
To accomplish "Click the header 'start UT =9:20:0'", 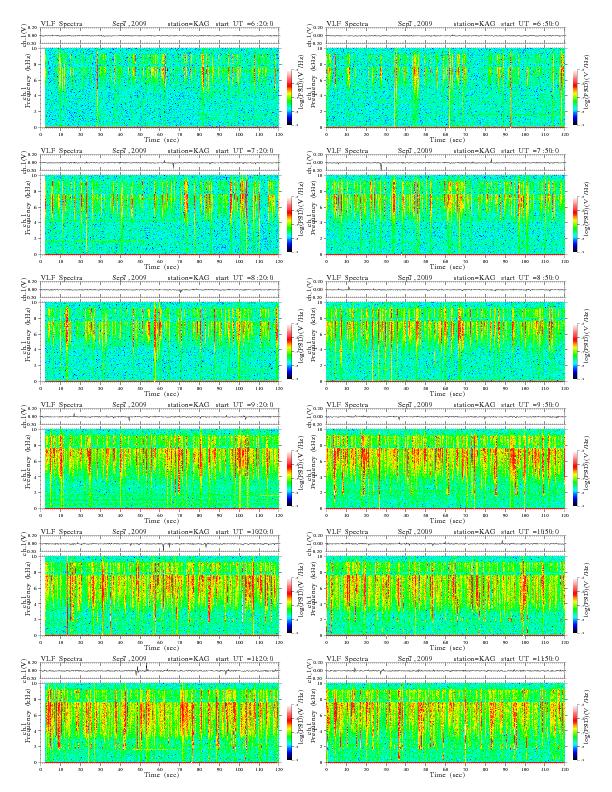I will click(x=244, y=405).
